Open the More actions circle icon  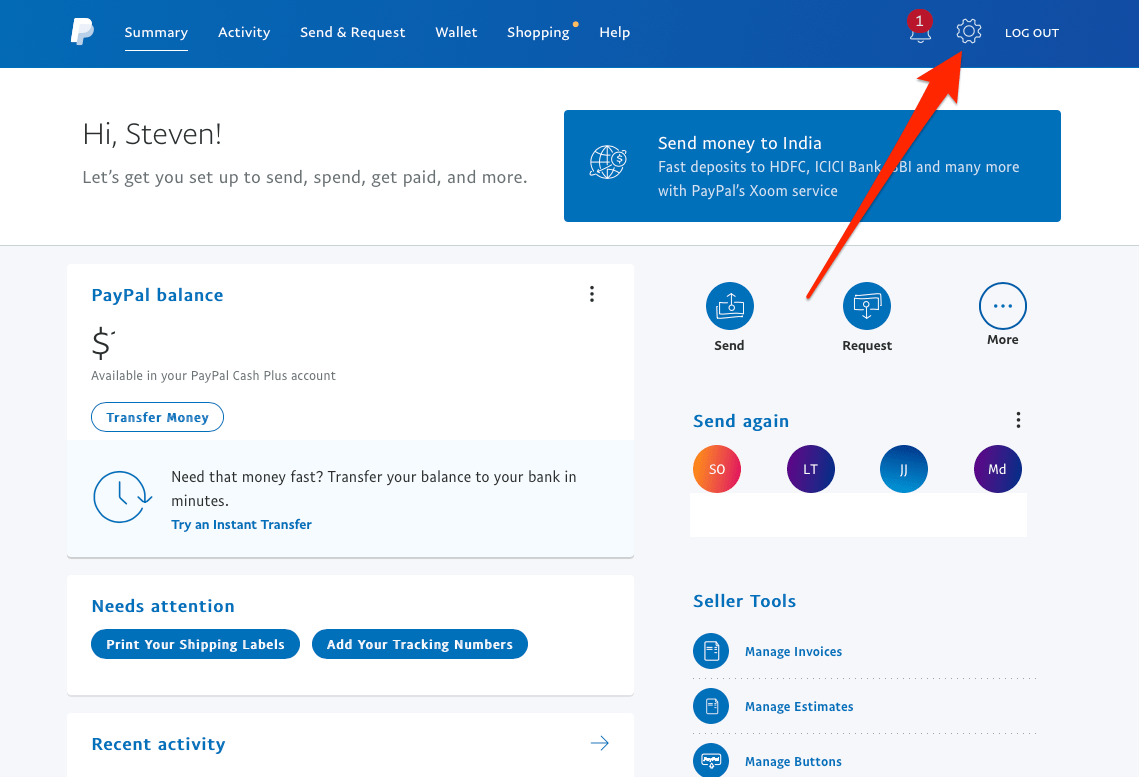coord(1002,306)
